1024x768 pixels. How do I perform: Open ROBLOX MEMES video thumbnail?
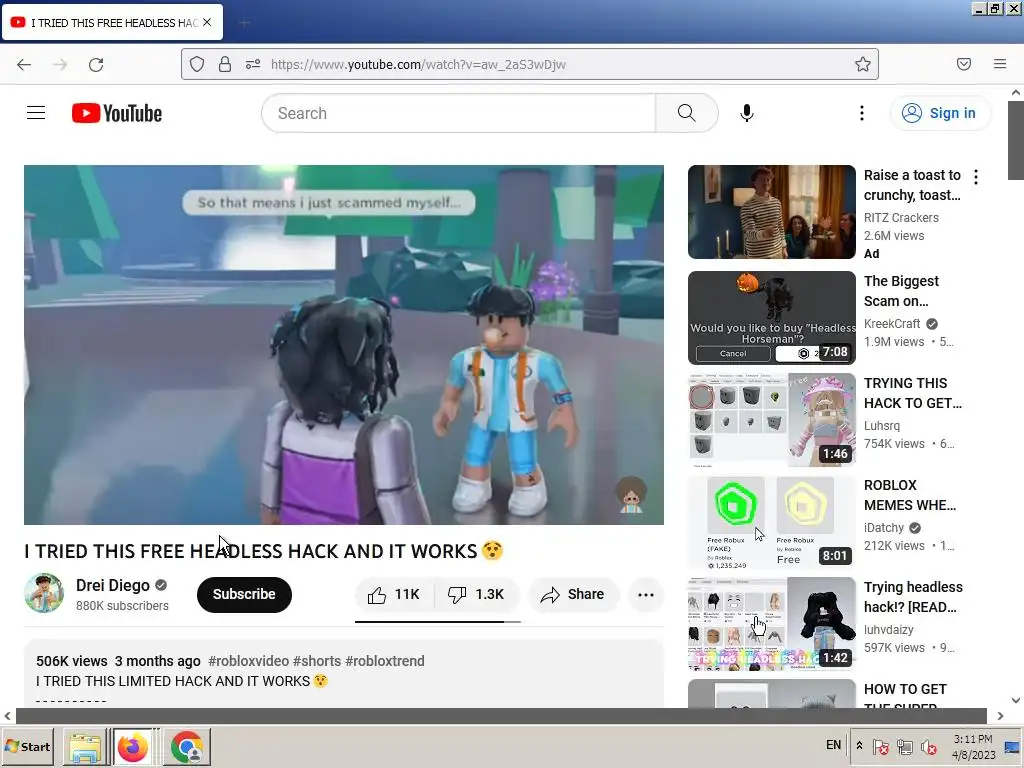point(771,522)
